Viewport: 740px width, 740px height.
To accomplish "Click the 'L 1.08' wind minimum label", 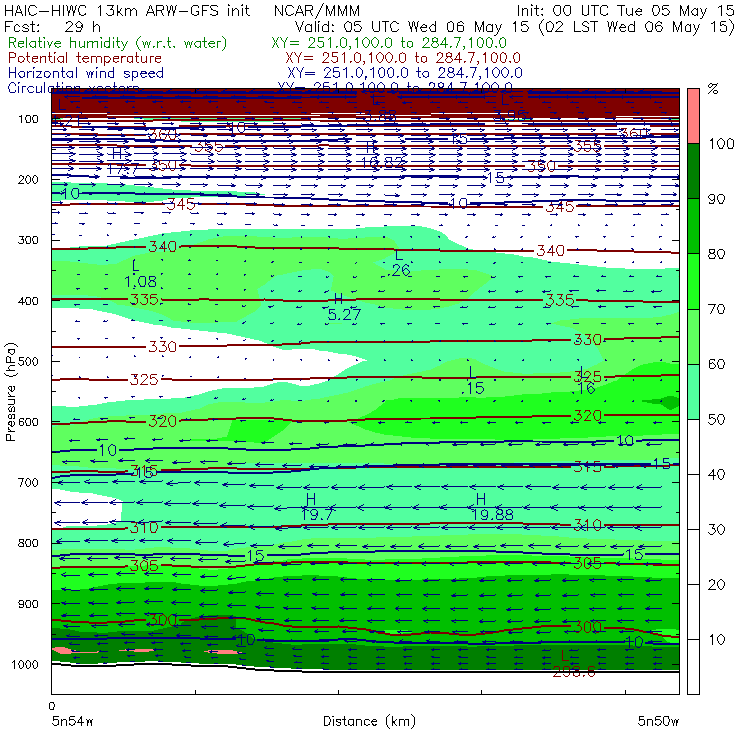I will click(x=140, y=274).
